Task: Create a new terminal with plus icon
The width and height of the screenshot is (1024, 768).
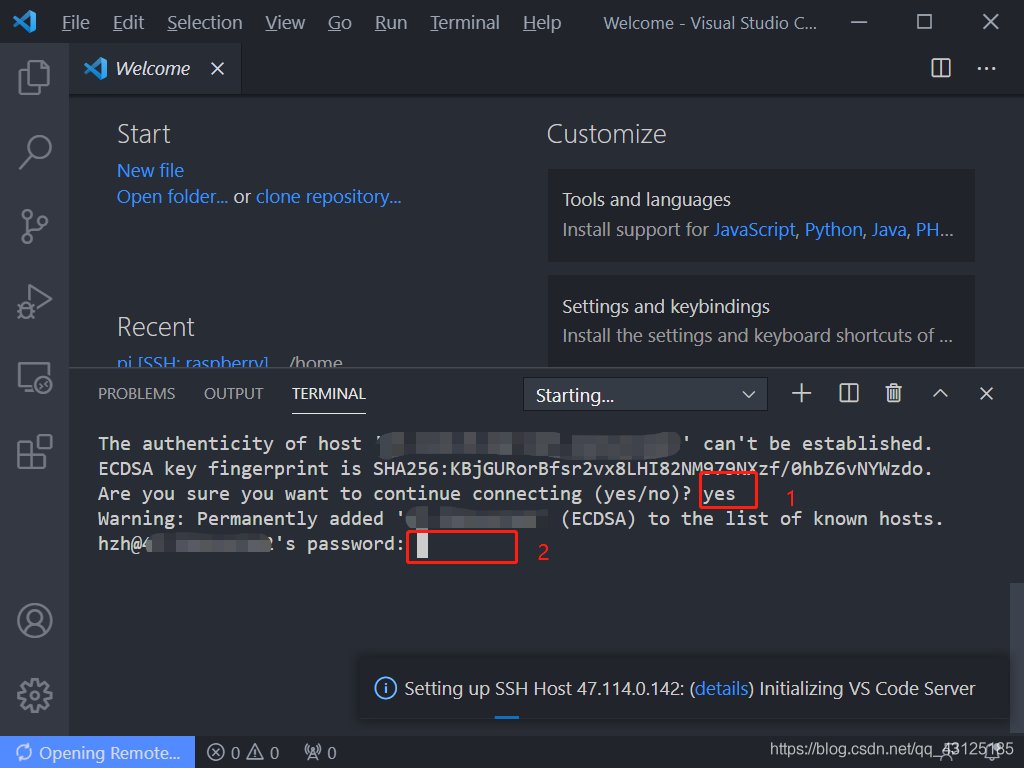Action: point(801,393)
